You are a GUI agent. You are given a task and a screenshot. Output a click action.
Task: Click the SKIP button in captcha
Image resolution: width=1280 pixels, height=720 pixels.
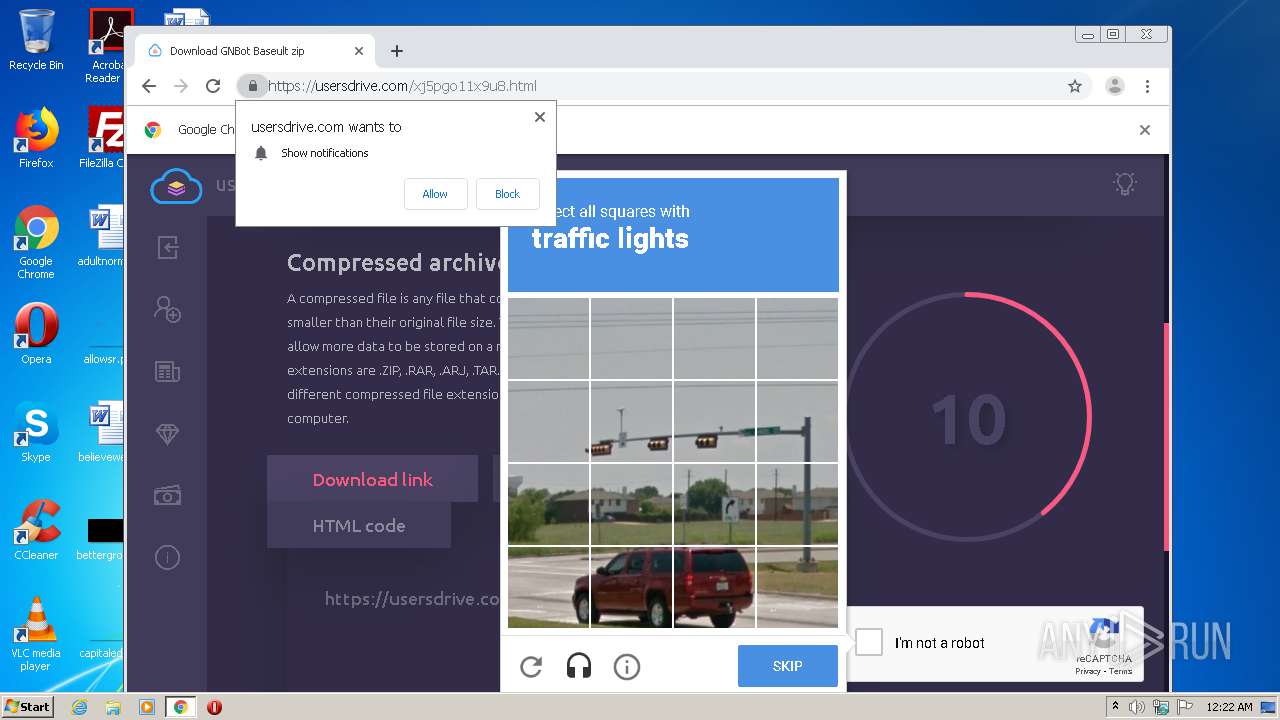[788, 666]
